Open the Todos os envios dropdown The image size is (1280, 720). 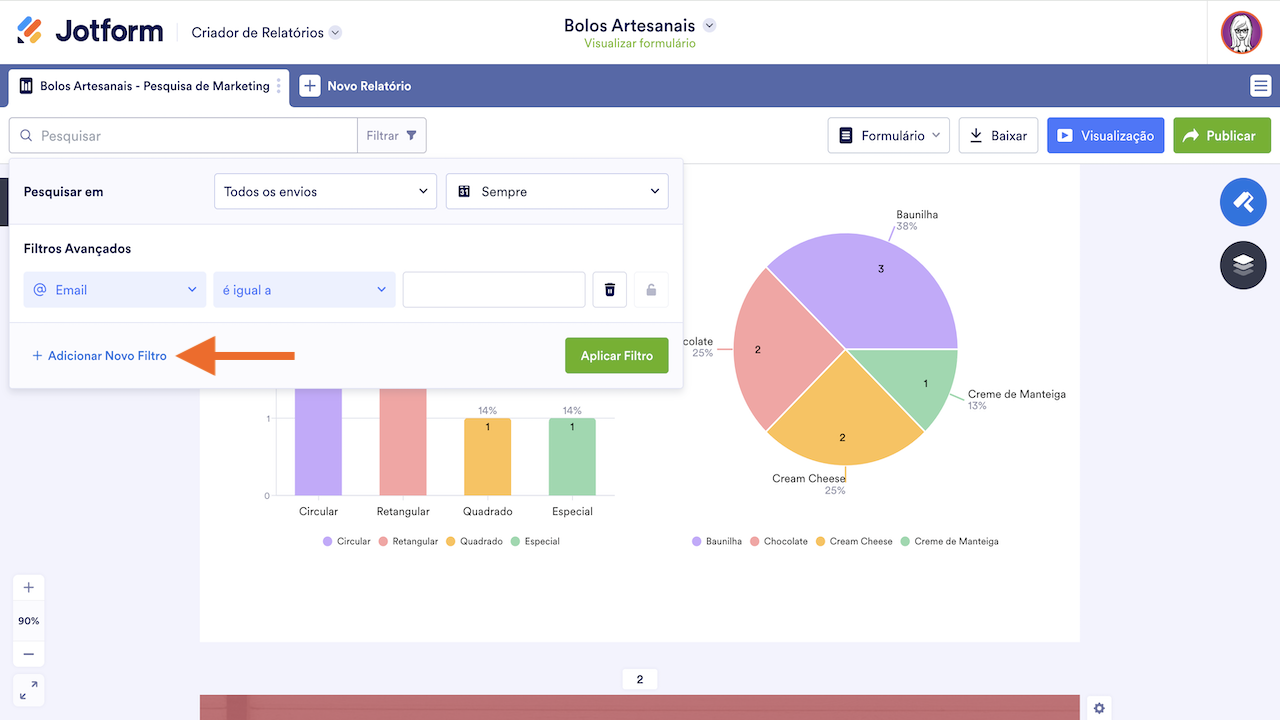[x=325, y=190]
